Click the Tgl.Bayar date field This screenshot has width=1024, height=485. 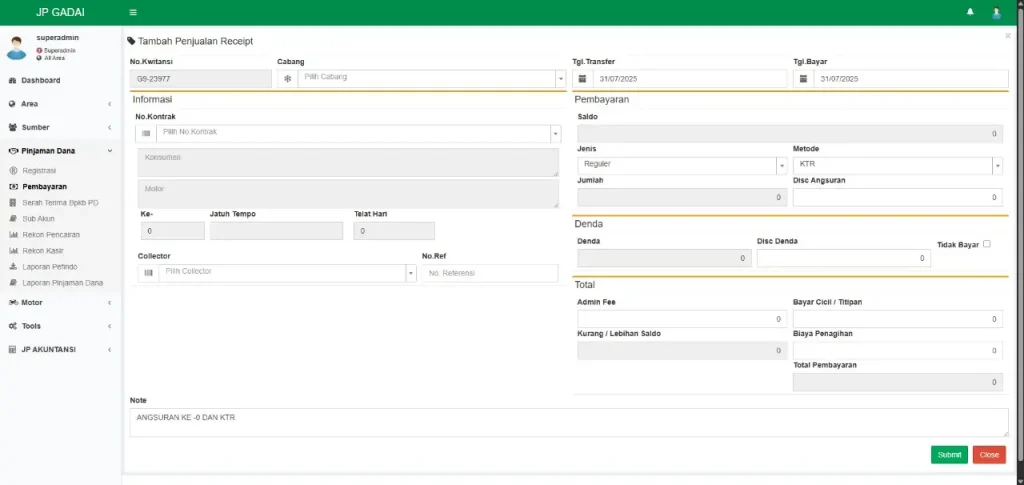(x=910, y=78)
